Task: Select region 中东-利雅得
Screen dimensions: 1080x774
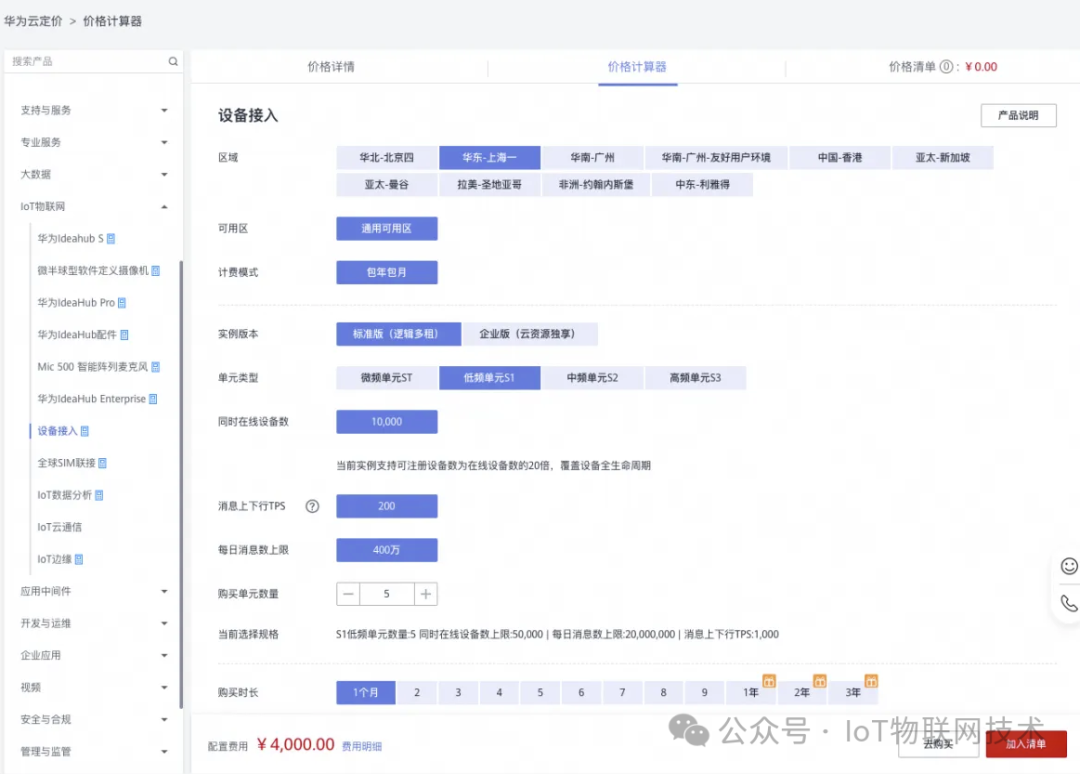Action: (702, 185)
